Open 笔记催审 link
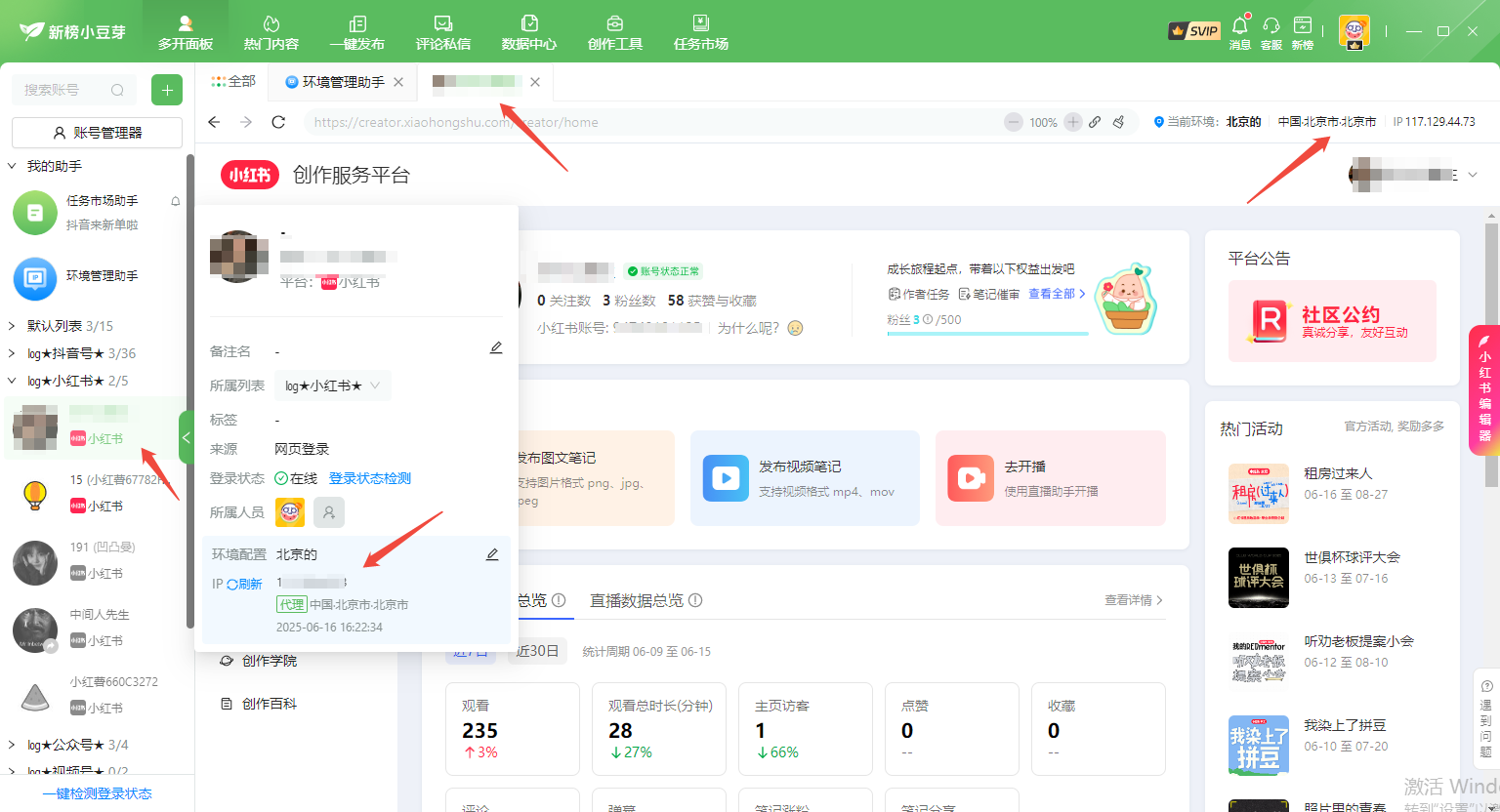This screenshot has width=1500, height=812. click(989, 294)
